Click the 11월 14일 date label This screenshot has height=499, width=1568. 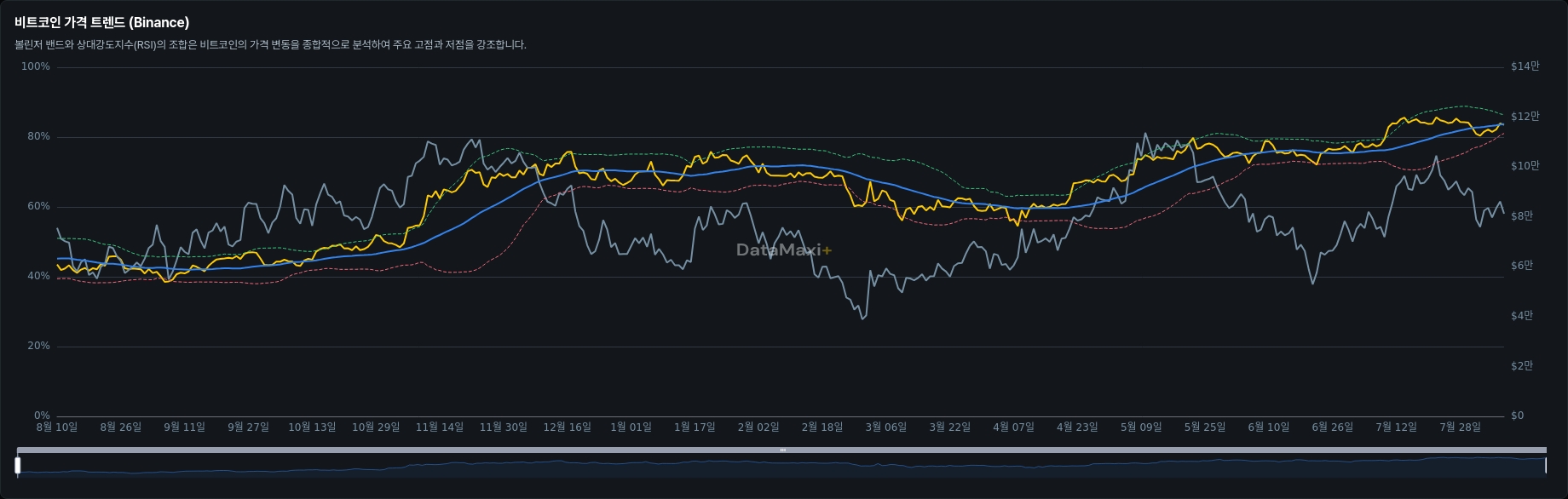440,427
